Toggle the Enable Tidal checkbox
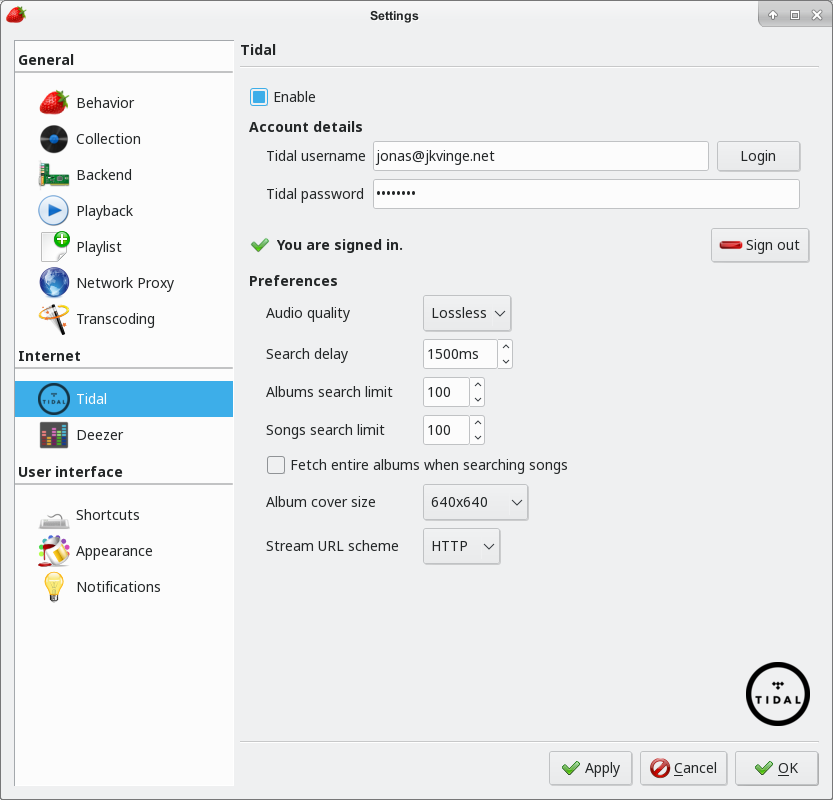The image size is (833, 800). click(x=259, y=97)
